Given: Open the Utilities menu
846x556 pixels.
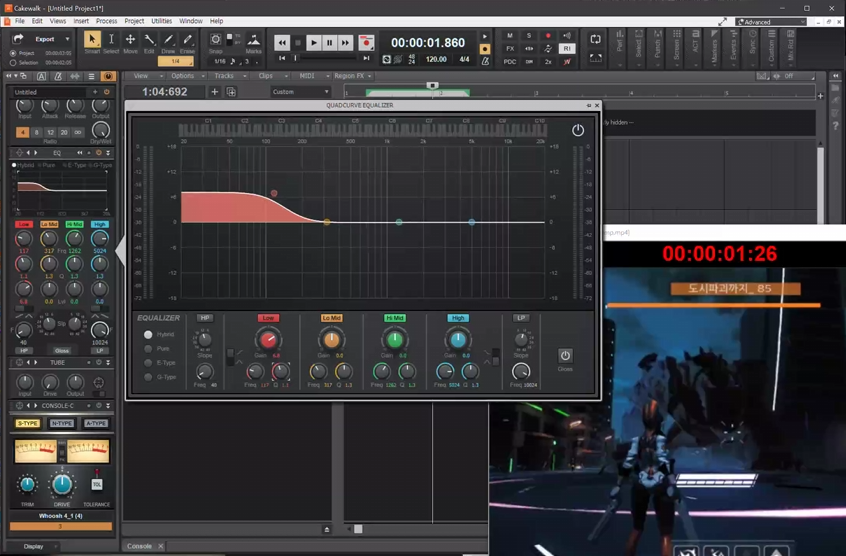Looking at the screenshot, I should click(161, 21).
